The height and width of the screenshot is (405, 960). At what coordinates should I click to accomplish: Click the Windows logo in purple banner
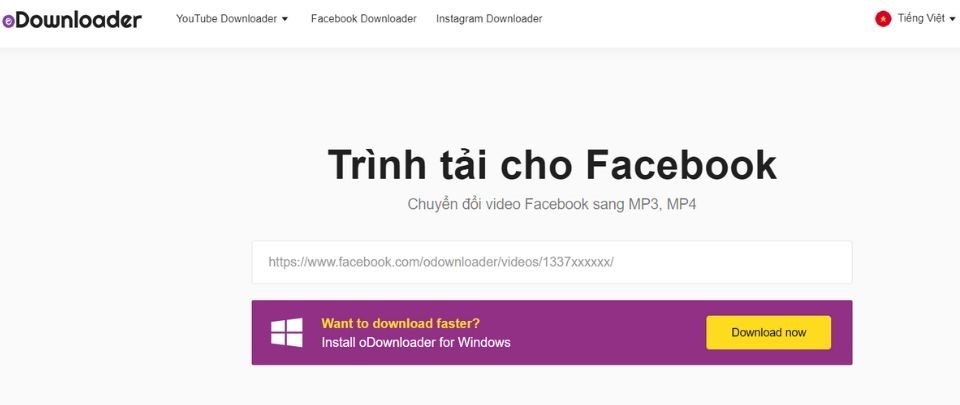point(287,333)
